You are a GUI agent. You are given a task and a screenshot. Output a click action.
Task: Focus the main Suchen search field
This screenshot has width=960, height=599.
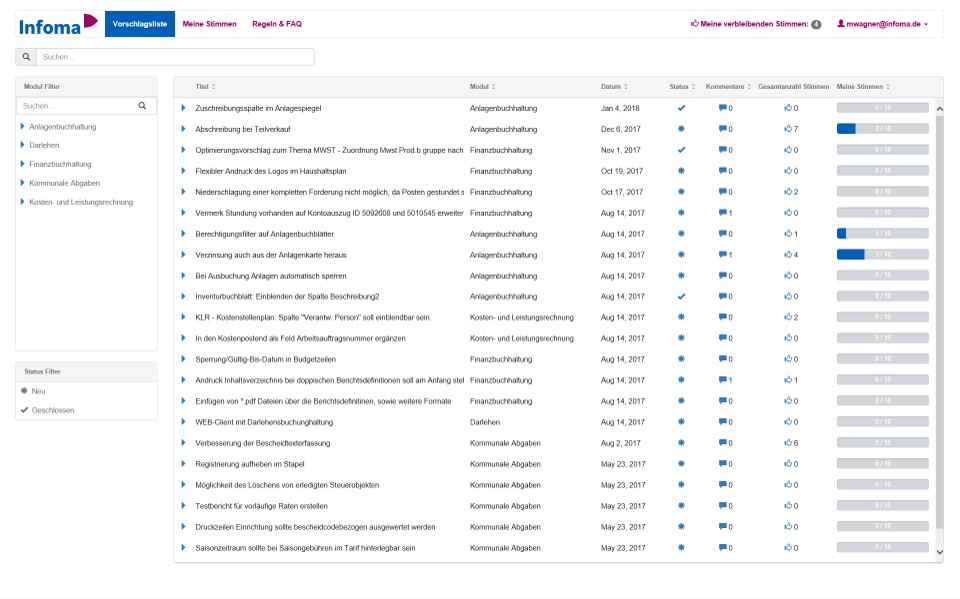click(175, 57)
